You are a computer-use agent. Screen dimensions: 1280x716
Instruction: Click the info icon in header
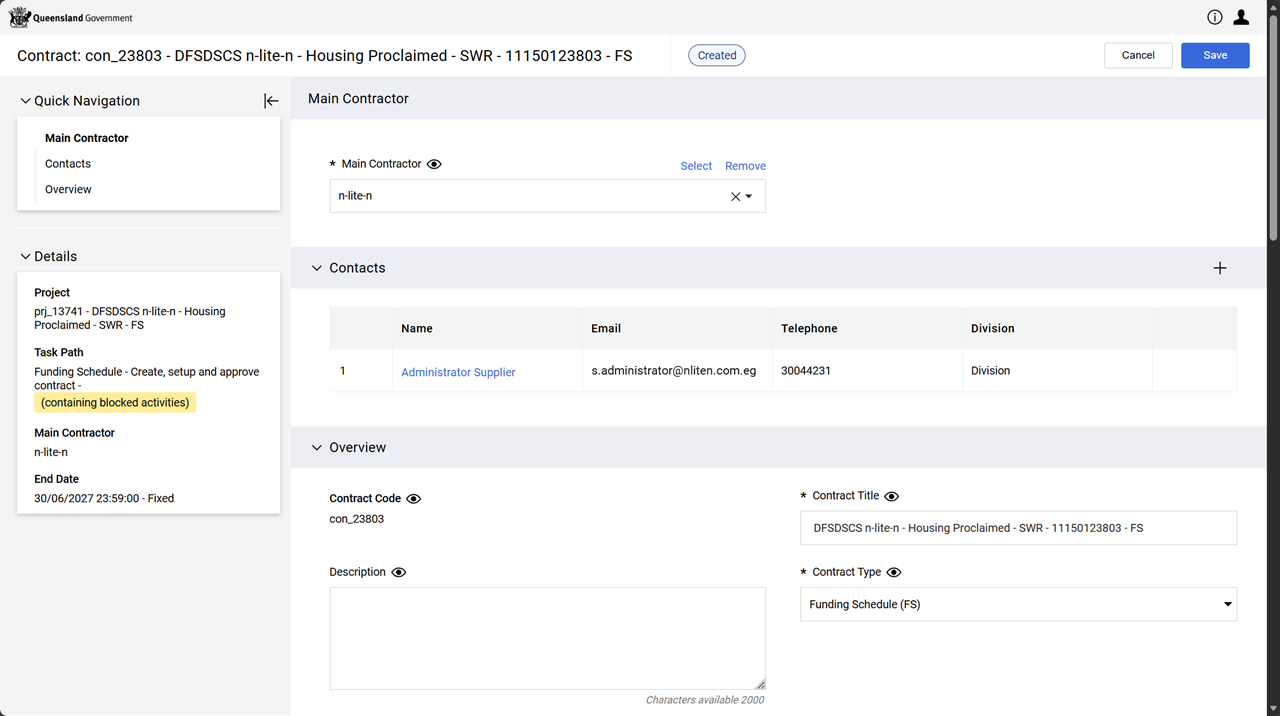pyautogui.click(x=1215, y=17)
